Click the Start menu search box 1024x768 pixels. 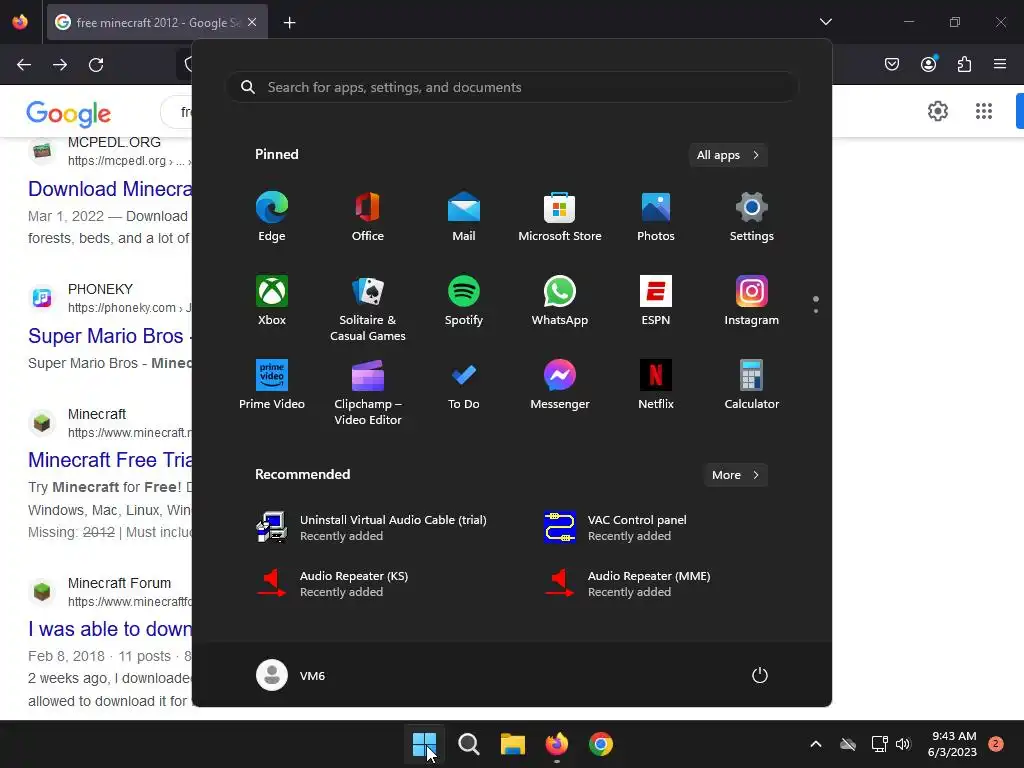tap(512, 88)
